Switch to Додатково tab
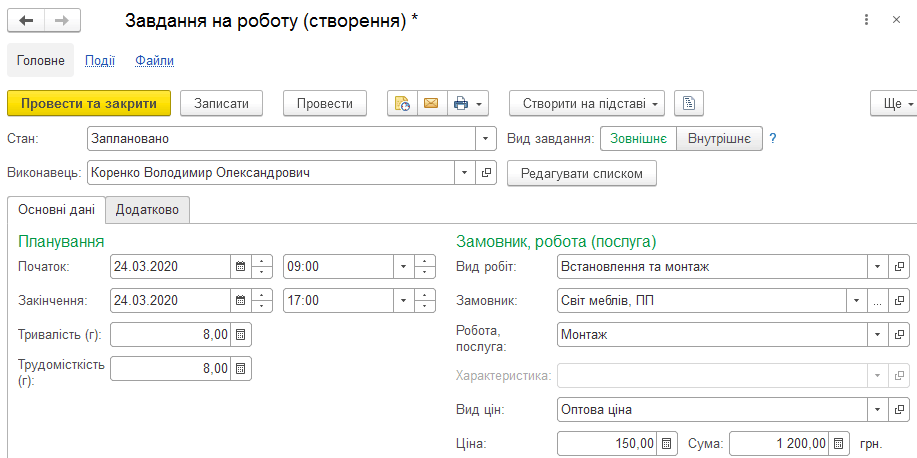 147,210
